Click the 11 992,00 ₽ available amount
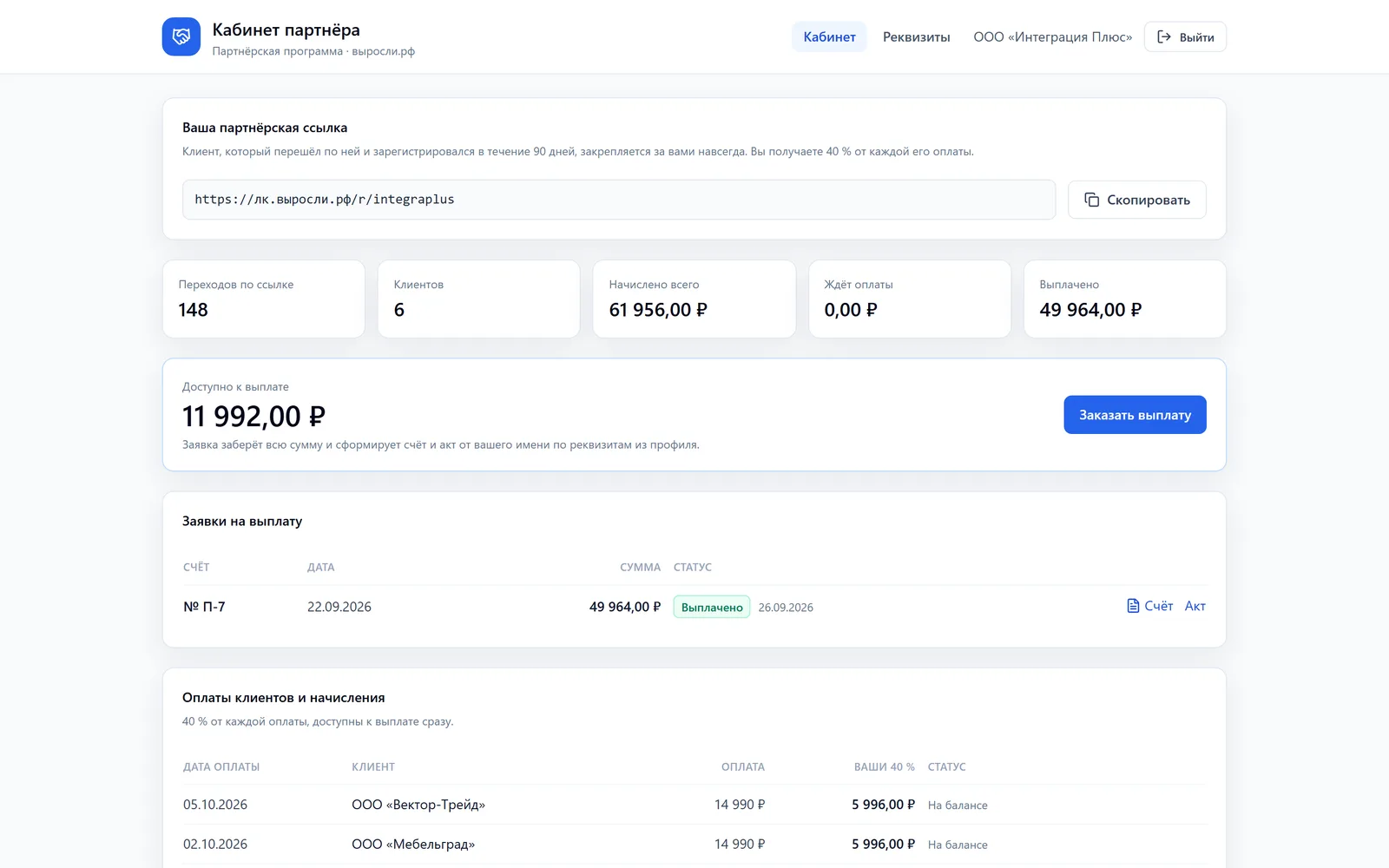Viewport: 1389px width, 868px height. click(x=253, y=417)
